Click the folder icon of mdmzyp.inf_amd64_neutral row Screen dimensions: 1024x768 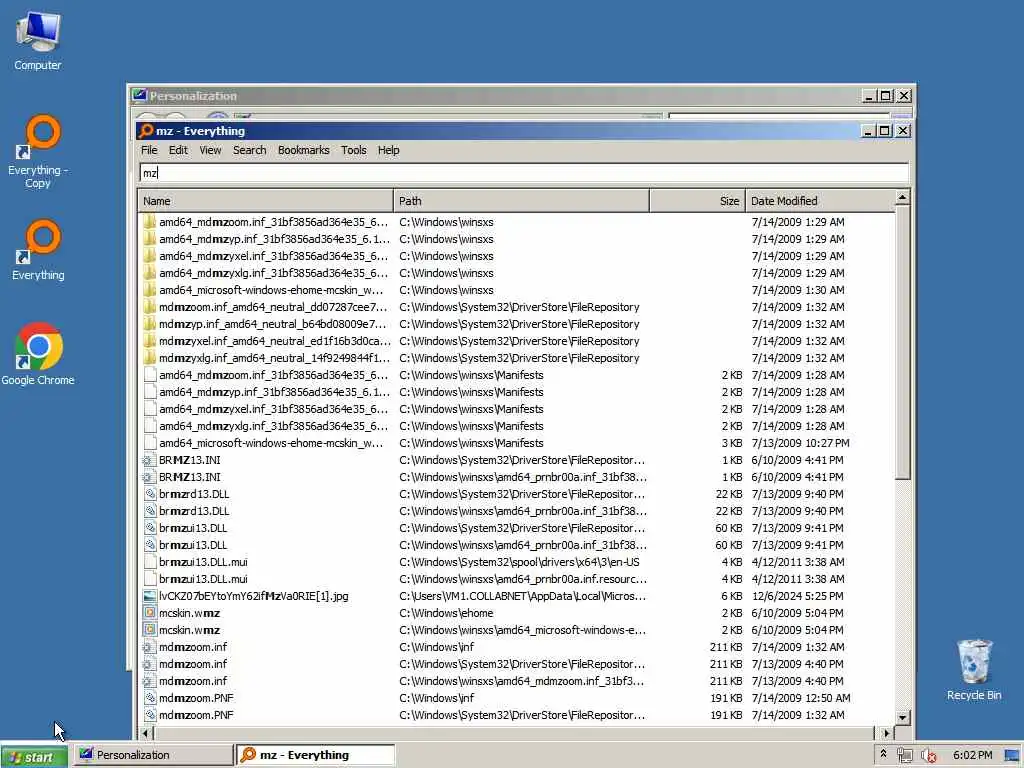click(x=150, y=324)
